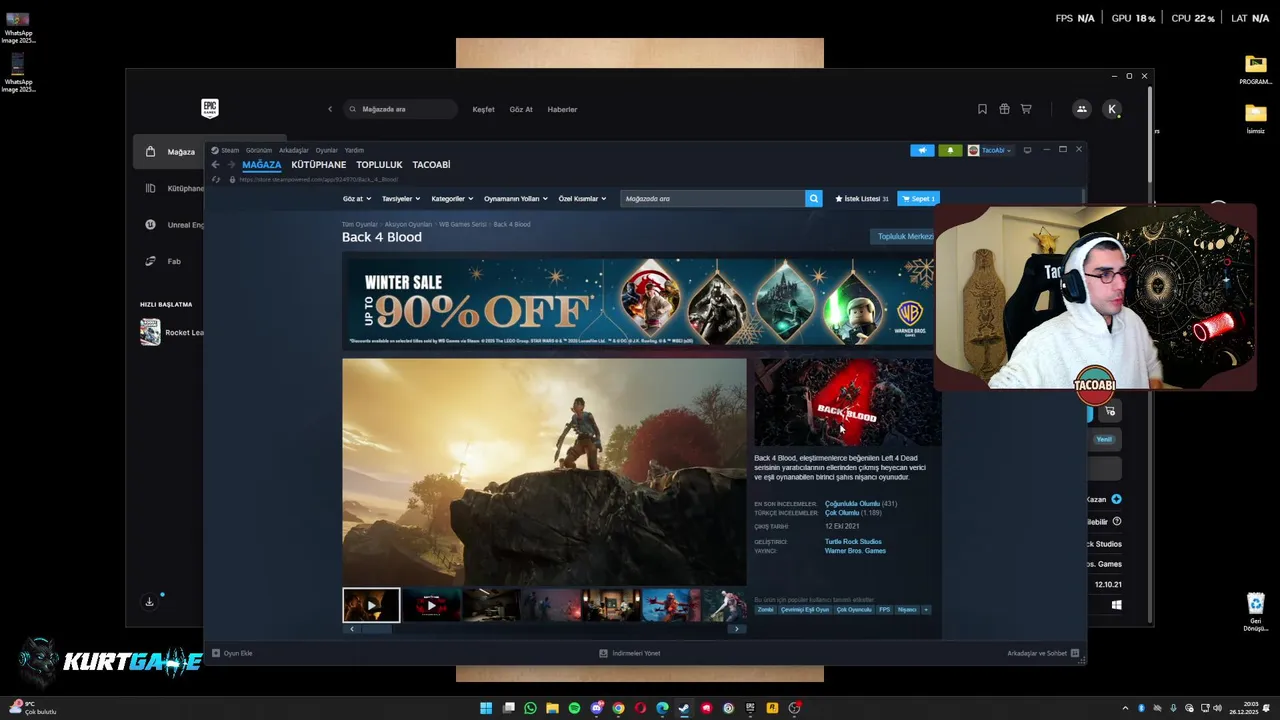
Task: Open Epic Games downloads icon
Action: click(x=149, y=602)
